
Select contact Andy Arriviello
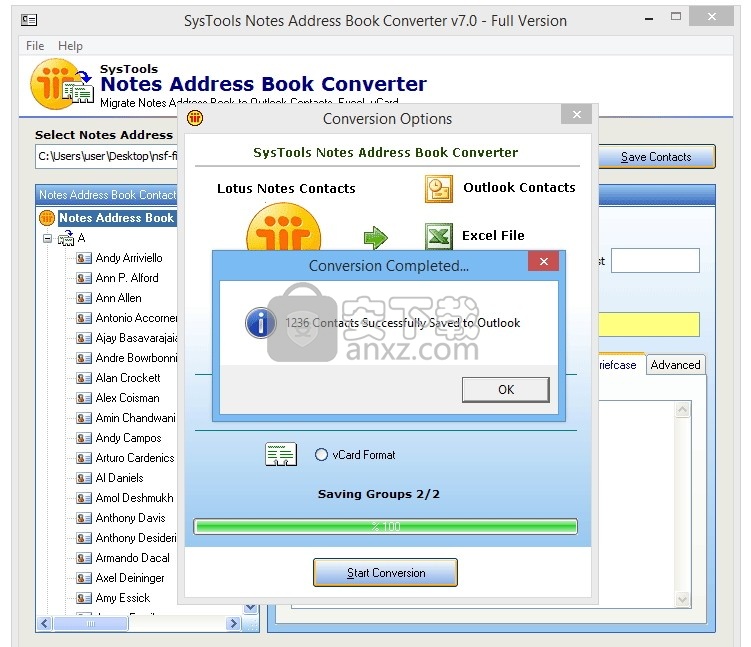tap(129, 258)
